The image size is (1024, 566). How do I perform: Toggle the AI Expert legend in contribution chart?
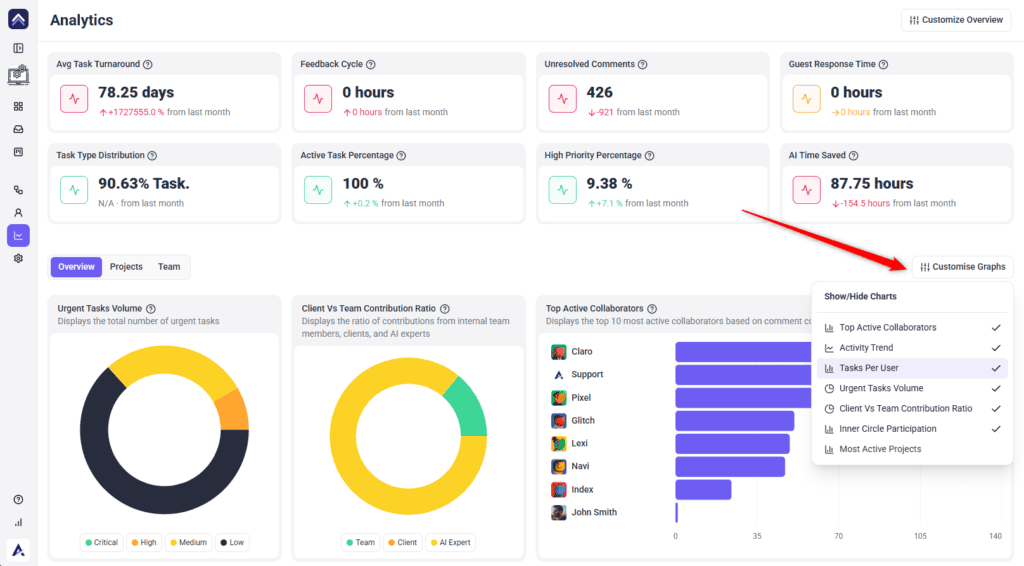451,542
